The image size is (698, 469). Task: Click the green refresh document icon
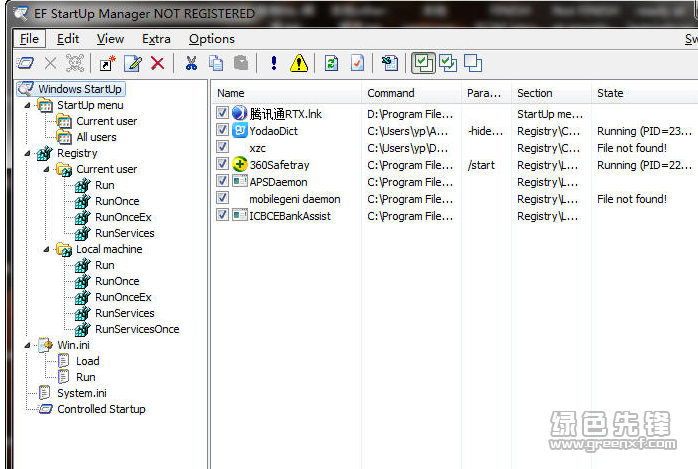(x=332, y=63)
